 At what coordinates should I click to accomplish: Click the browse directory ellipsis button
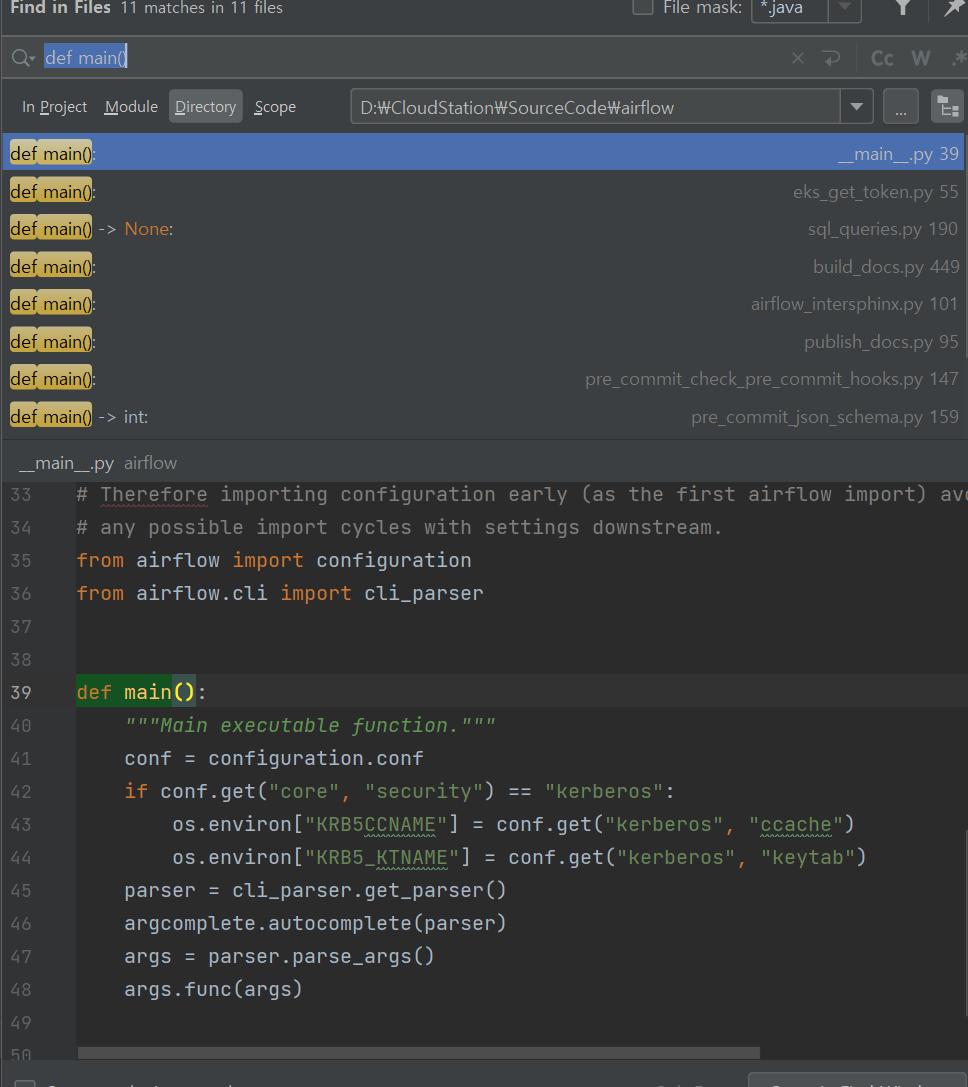pos(900,107)
